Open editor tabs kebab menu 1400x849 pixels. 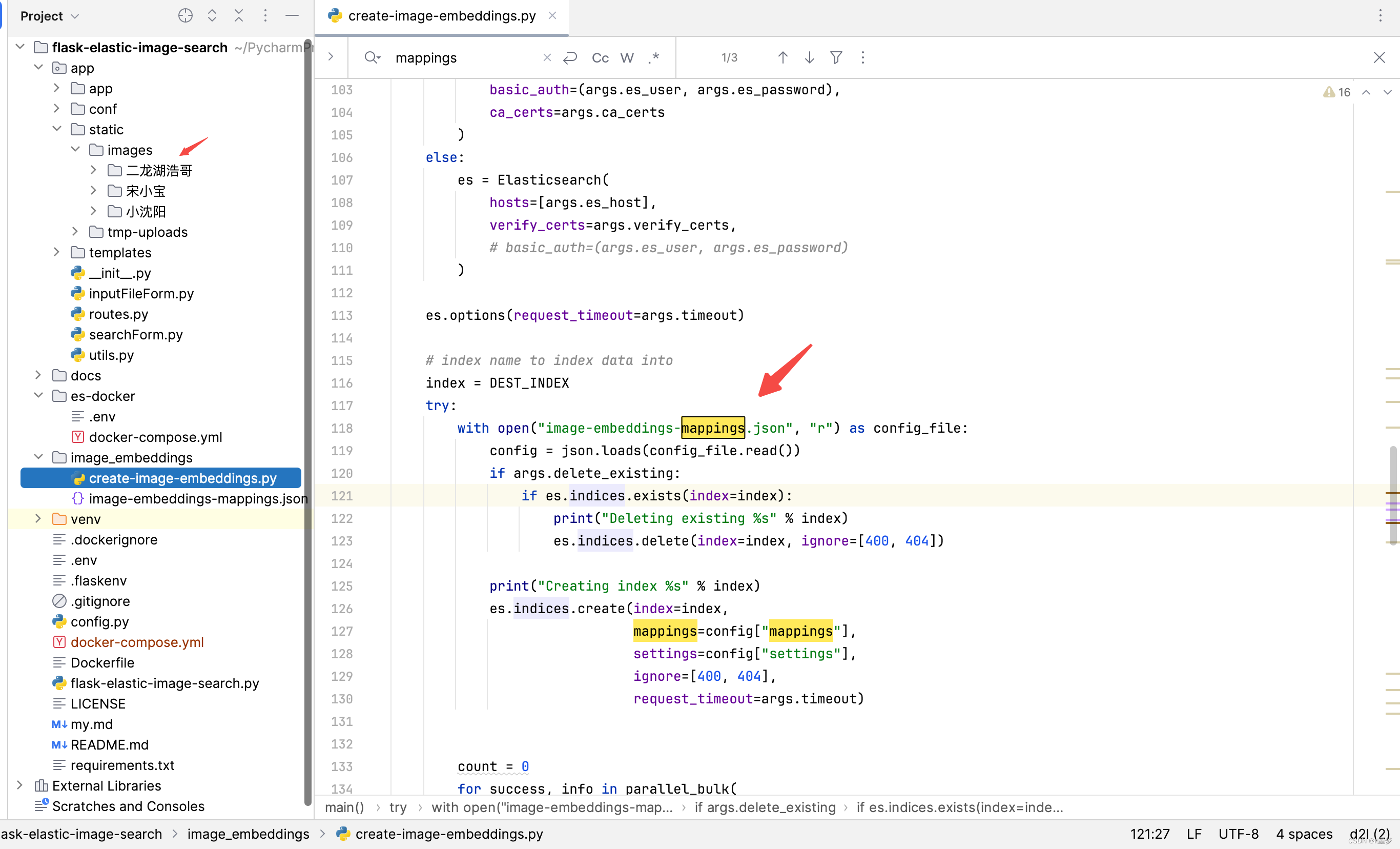[1380, 16]
